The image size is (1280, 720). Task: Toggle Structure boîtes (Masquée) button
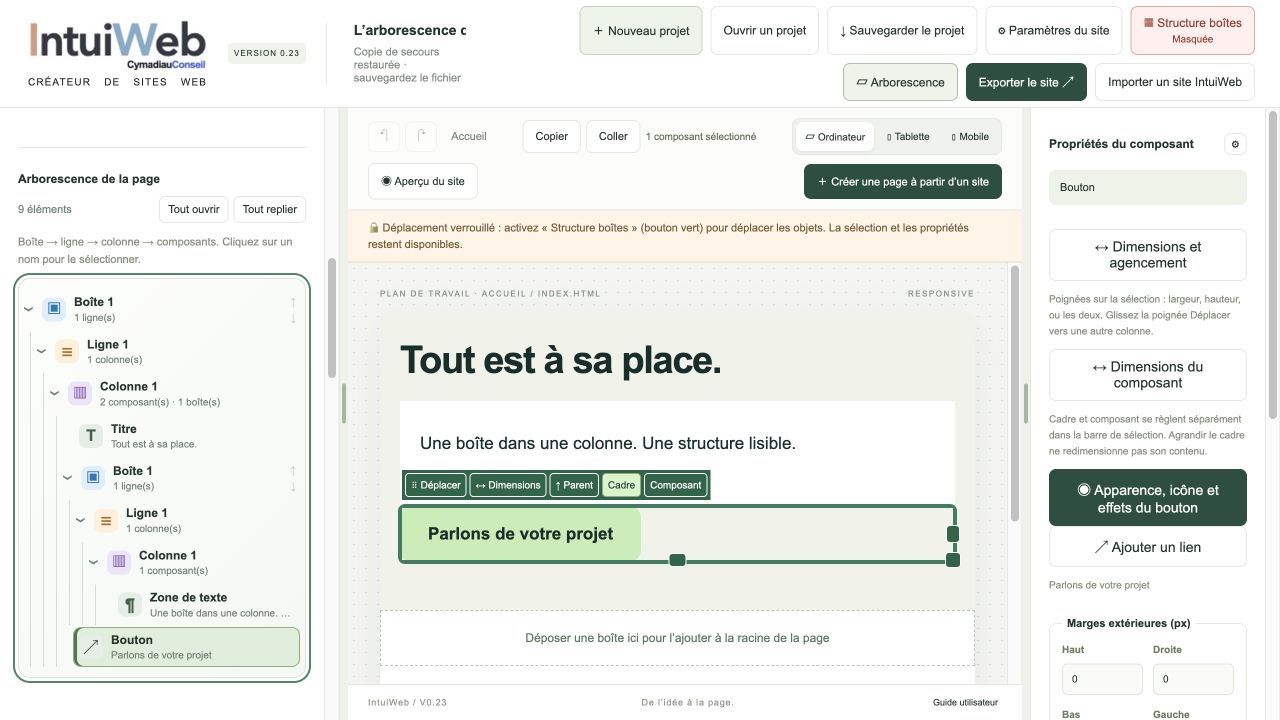[x=1192, y=30]
